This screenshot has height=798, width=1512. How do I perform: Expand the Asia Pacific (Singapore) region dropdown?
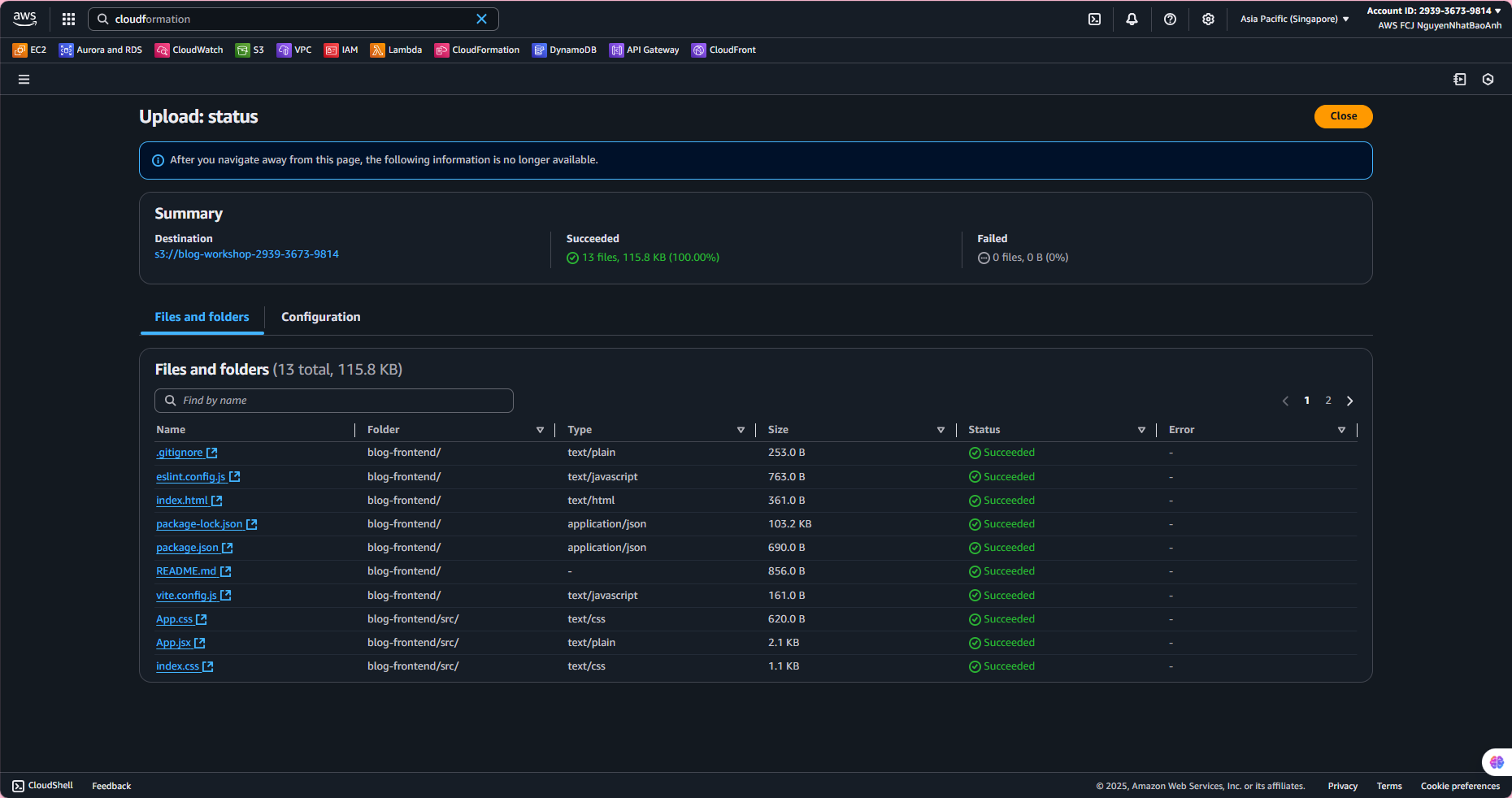[1294, 19]
